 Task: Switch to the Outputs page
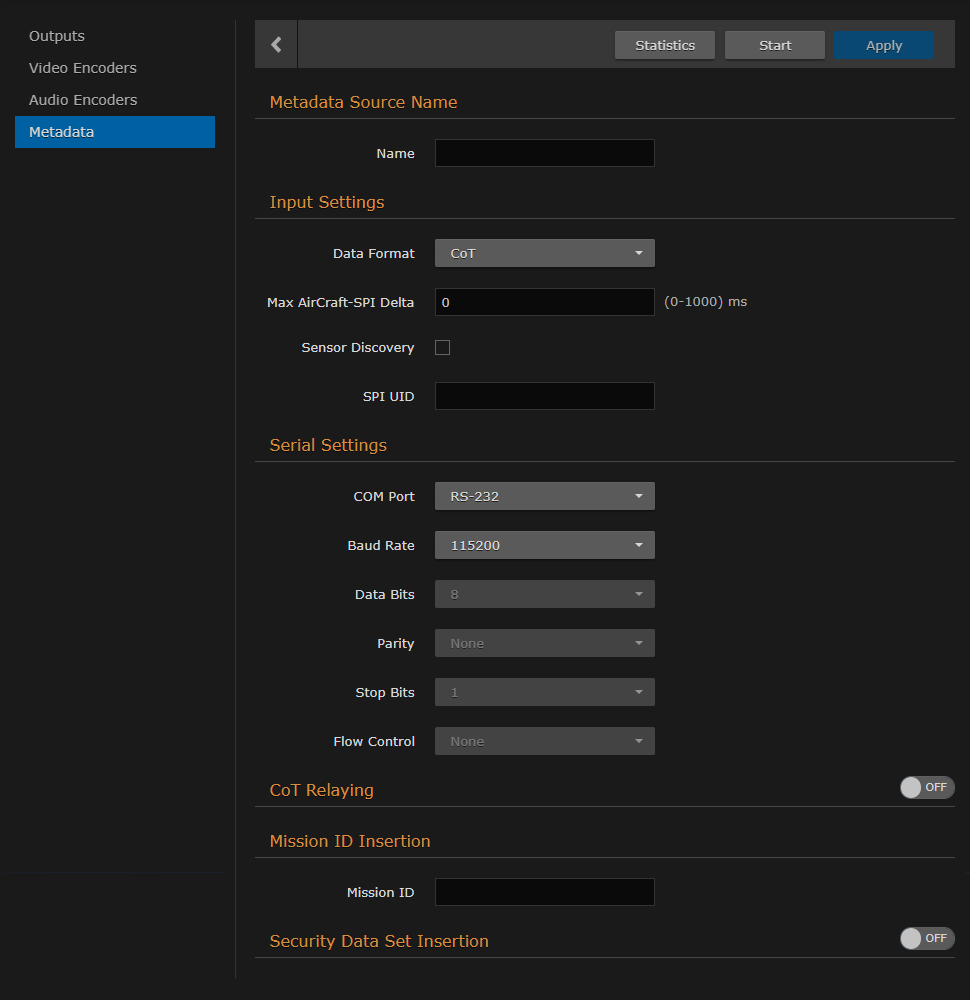point(56,35)
